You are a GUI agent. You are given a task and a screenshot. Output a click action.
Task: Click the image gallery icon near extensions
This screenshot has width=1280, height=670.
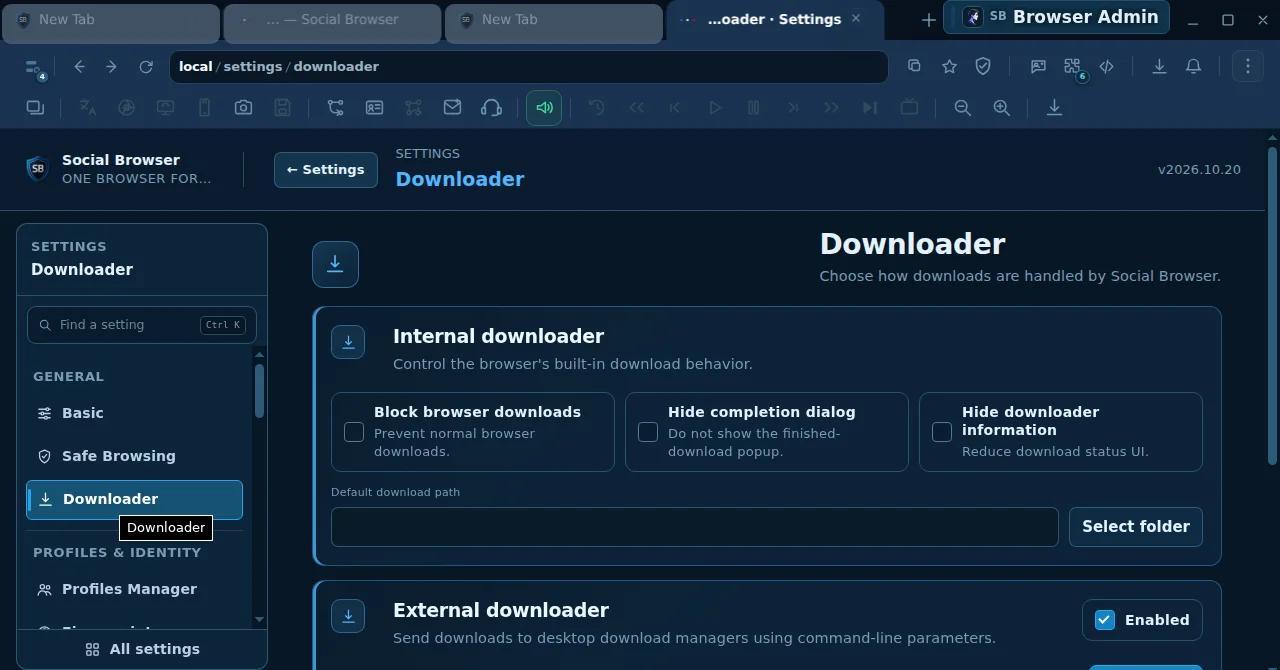[x=1038, y=66]
